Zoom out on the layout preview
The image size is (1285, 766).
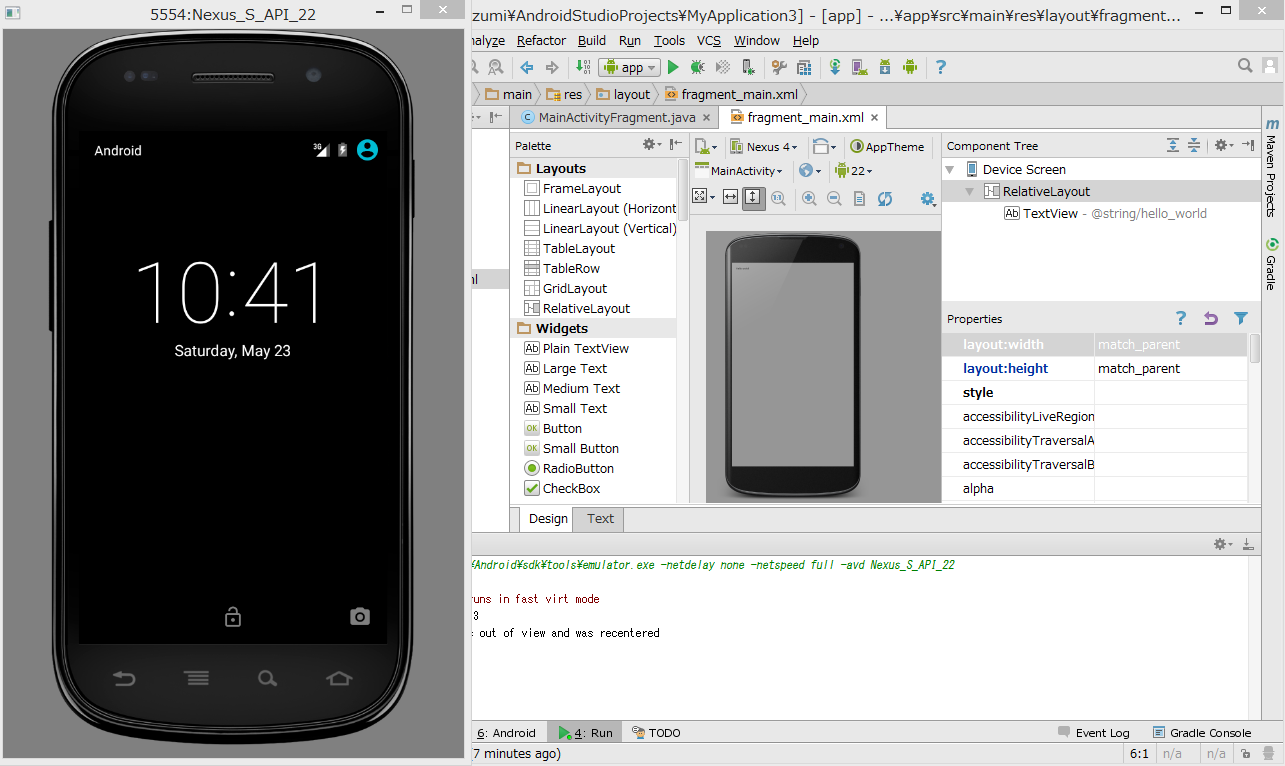834,199
